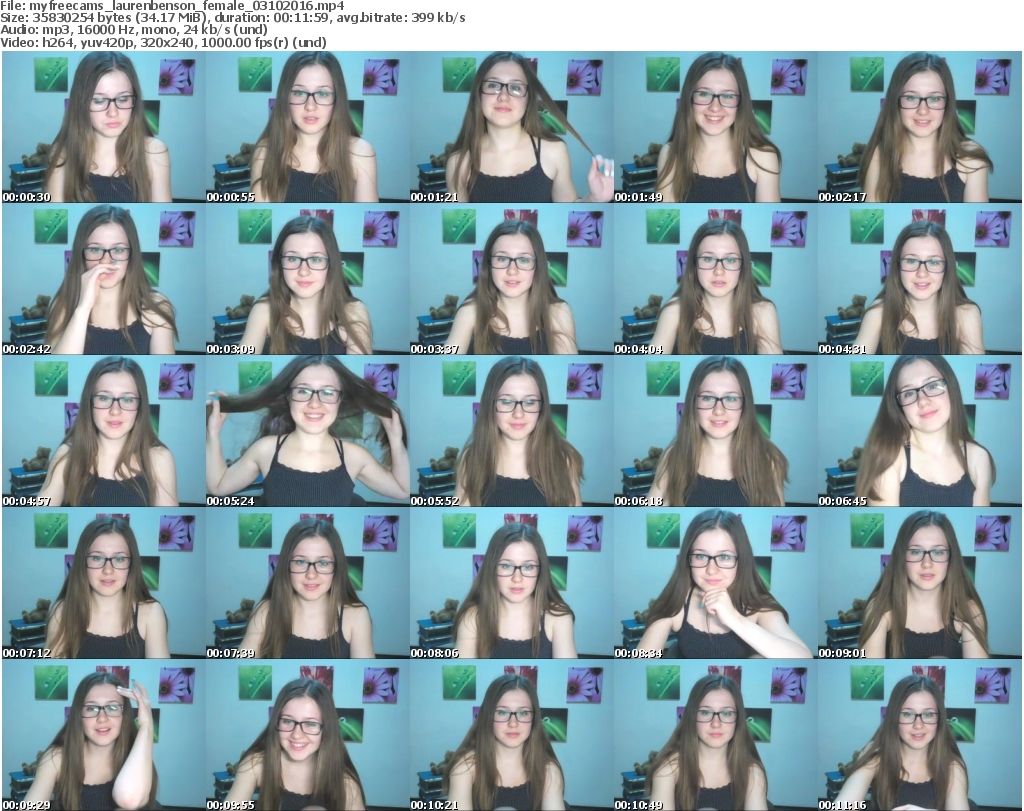
Task: Open the thumbnail stamped 00:10:21
Action: [x=511, y=735]
